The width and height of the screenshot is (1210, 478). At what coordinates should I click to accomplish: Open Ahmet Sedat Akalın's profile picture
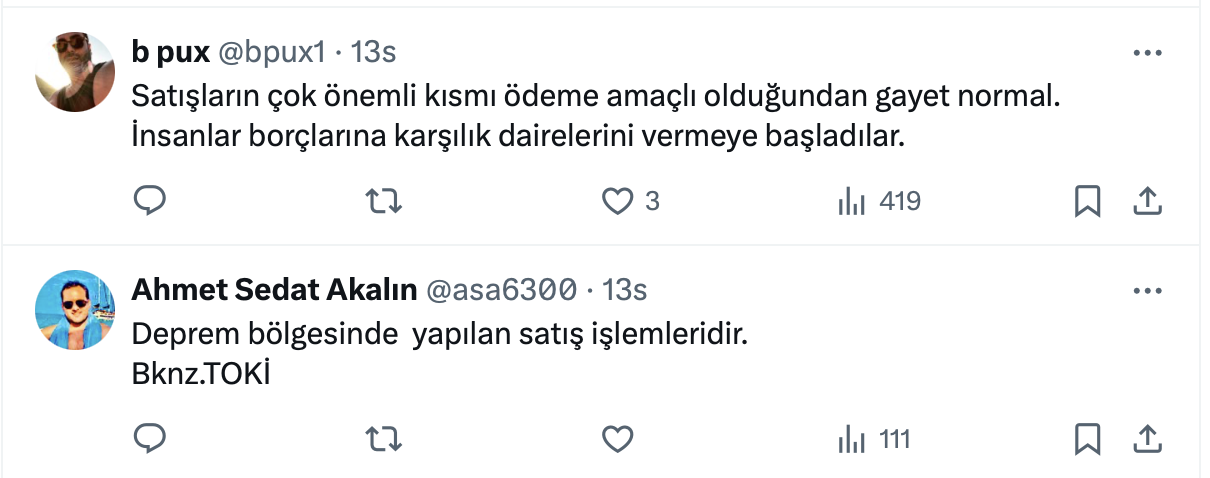tap(75, 309)
